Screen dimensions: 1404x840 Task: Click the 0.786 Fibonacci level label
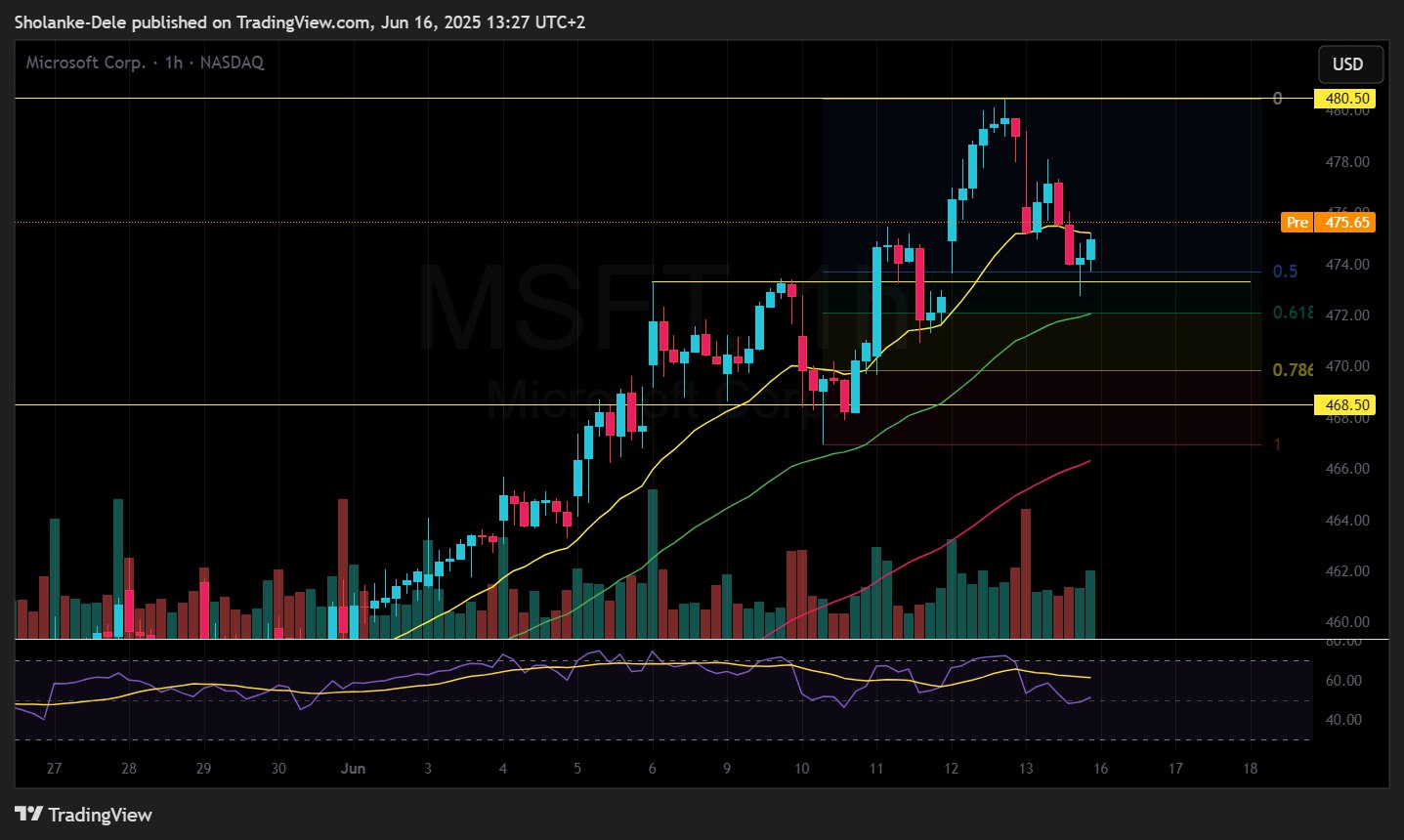[1293, 370]
